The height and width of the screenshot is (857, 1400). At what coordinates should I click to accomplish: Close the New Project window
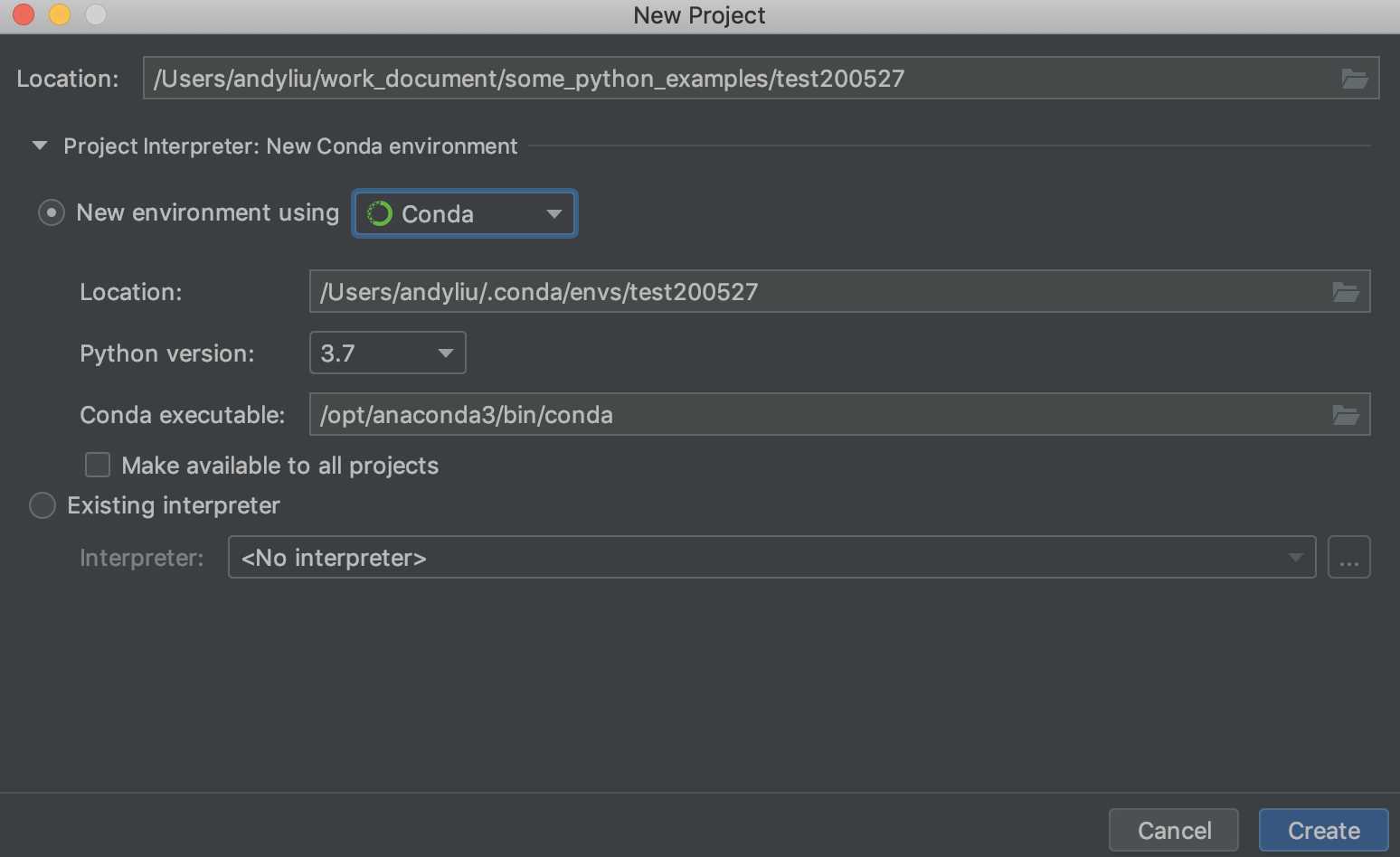click(x=24, y=14)
